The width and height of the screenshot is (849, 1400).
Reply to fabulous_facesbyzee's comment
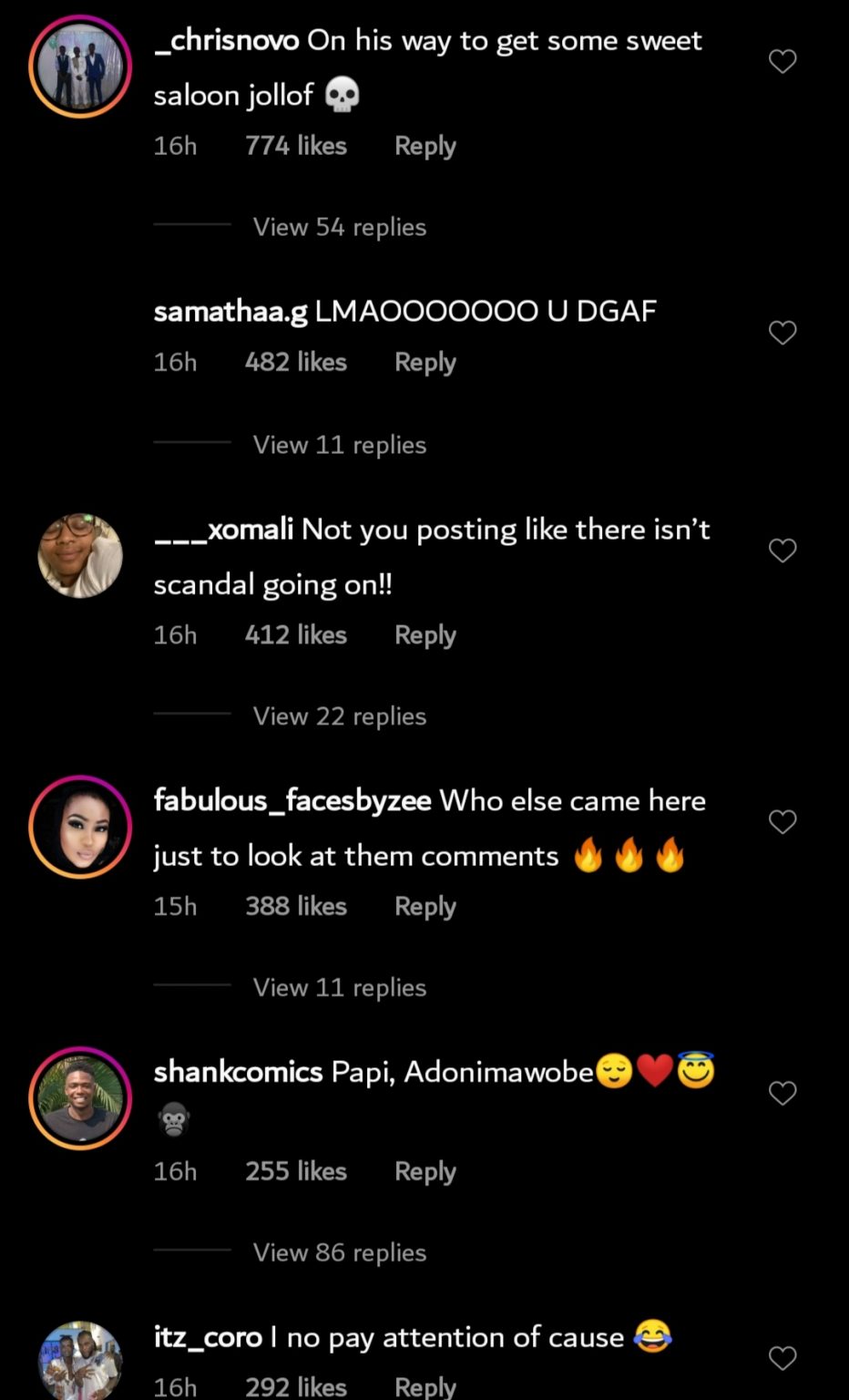coord(424,906)
